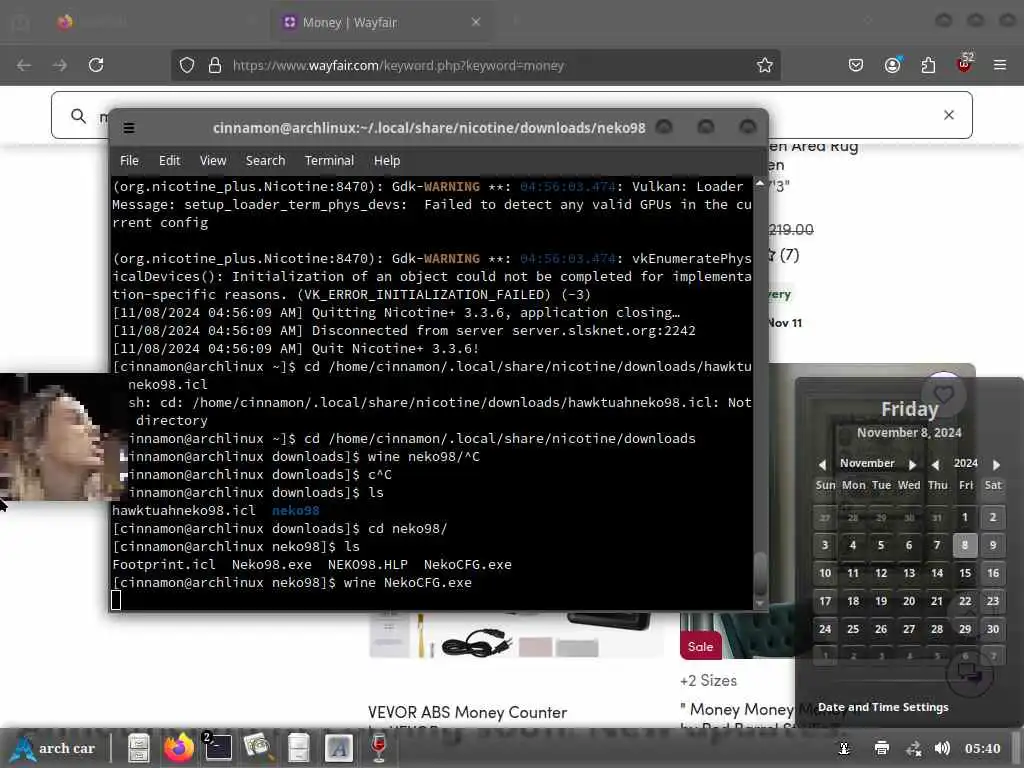The height and width of the screenshot is (768, 1024).
Task: Launch the file cabinet icon in taskbar
Action: point(138,748)
